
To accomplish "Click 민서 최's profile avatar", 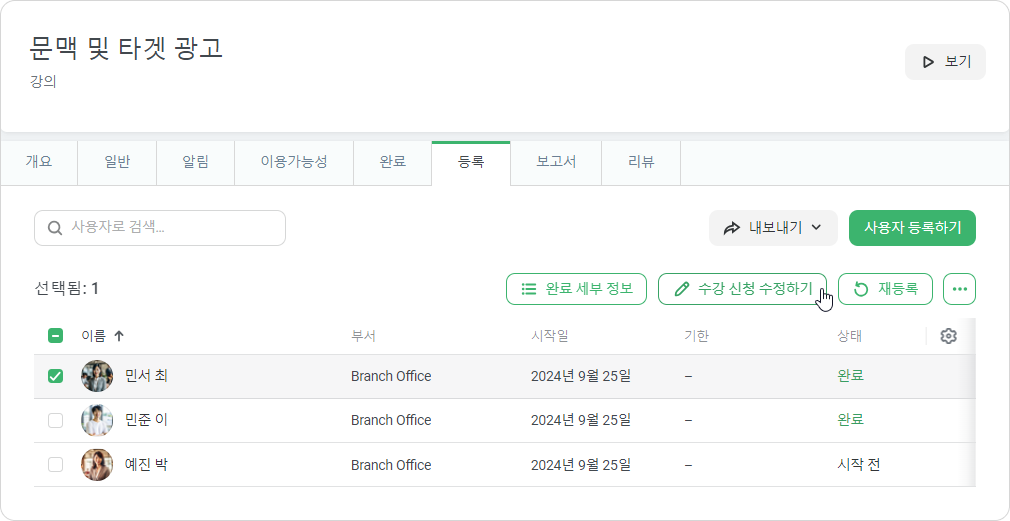I will pyautogui.click(x=97, y=376).
